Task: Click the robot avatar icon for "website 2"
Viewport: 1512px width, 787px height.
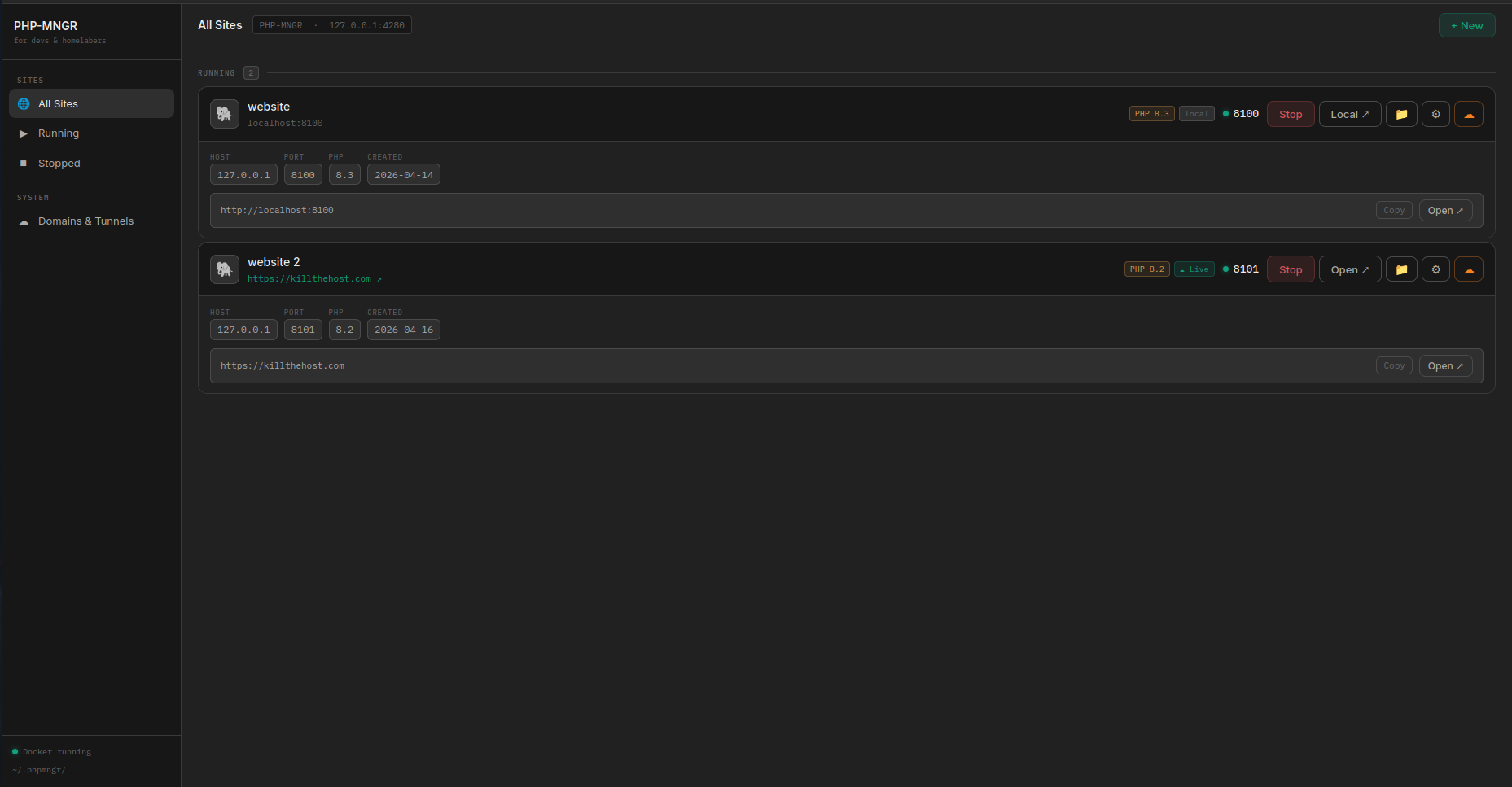Action: click(224, 269)
